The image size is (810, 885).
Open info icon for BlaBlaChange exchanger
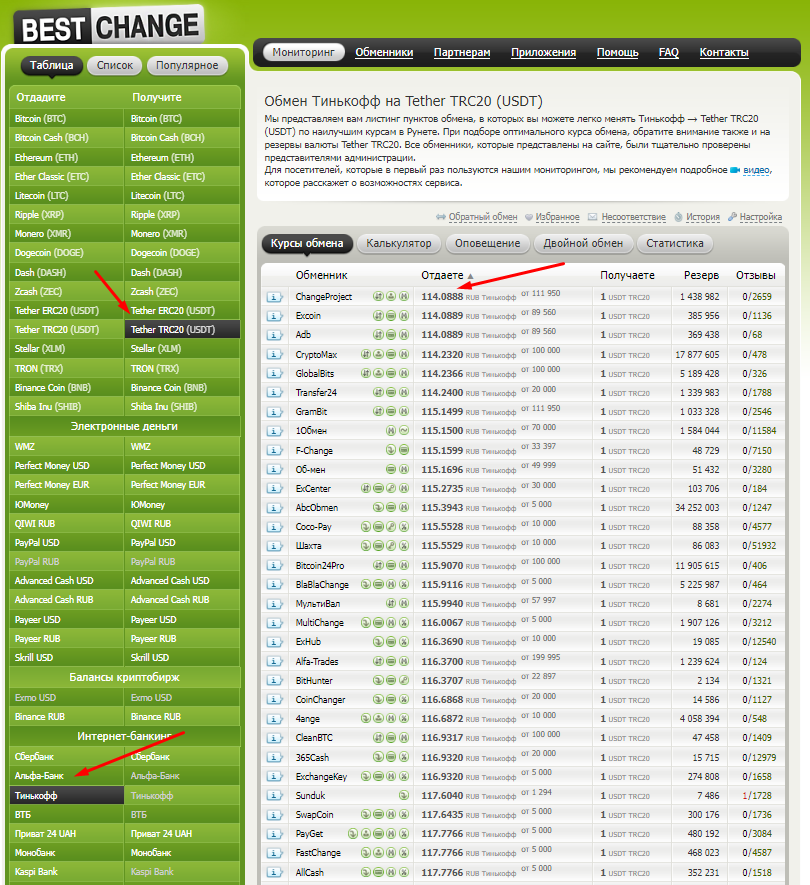(x=274, y=585)
